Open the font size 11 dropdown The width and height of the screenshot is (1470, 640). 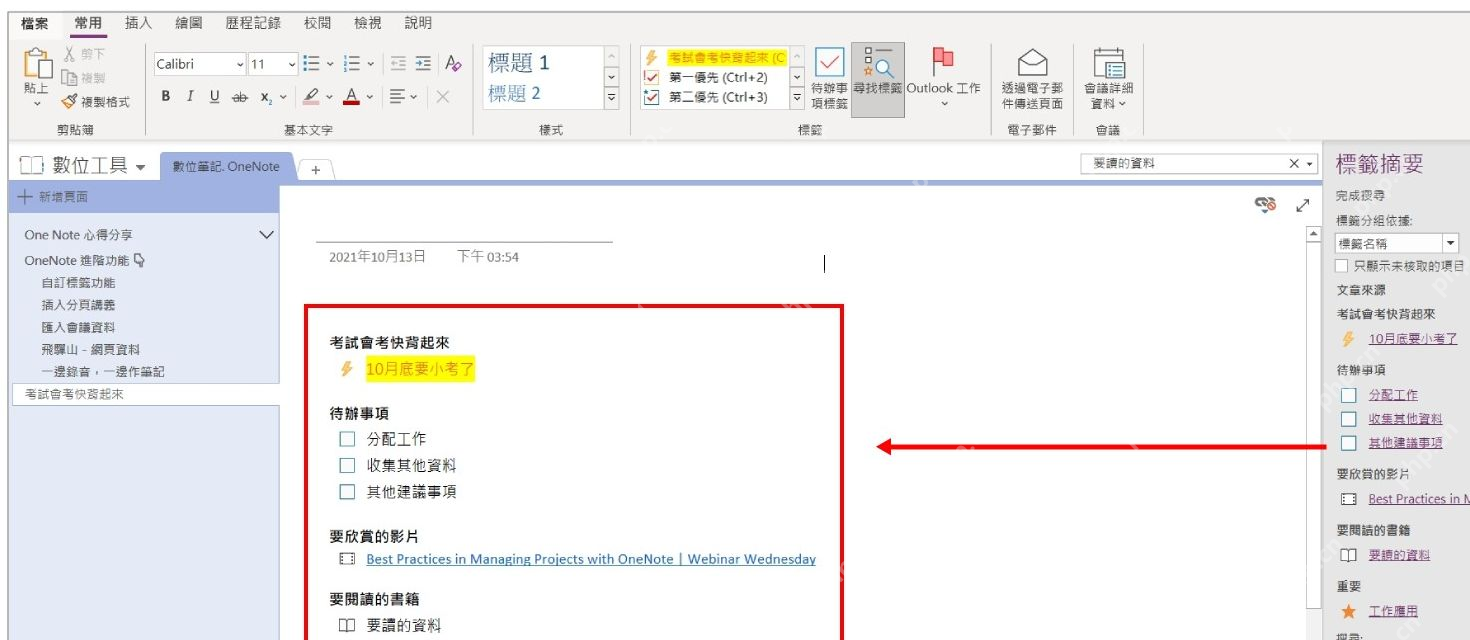pyautogui.click(x=292, y=64)
